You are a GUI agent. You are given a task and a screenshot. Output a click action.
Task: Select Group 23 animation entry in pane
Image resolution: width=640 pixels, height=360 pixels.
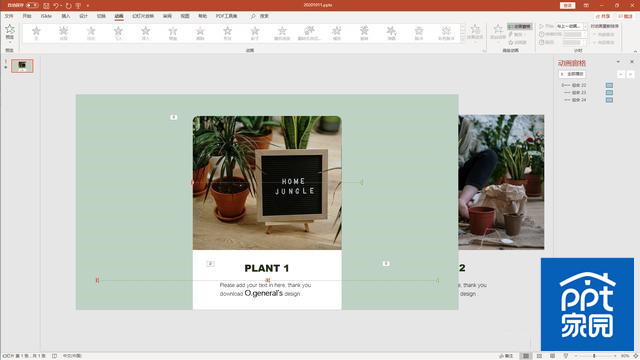[x=587, y=93]
